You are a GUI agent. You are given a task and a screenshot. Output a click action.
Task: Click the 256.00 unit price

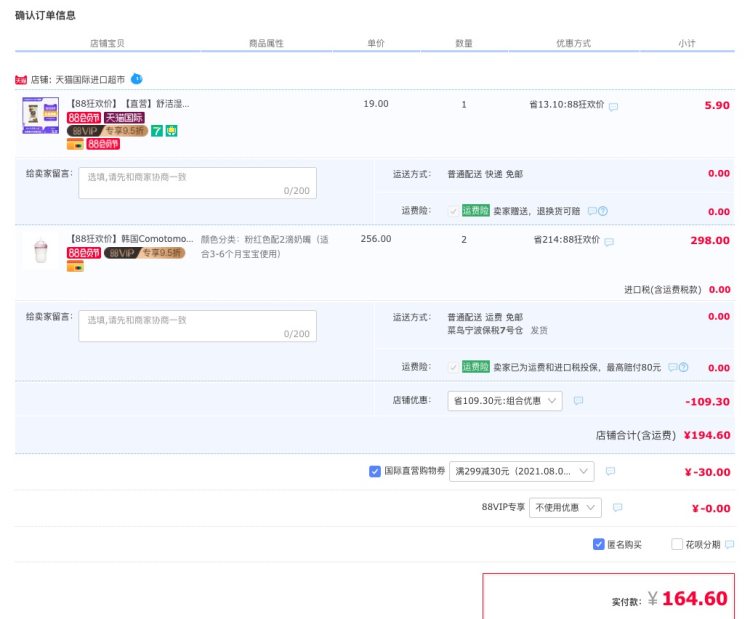[376, 239]
